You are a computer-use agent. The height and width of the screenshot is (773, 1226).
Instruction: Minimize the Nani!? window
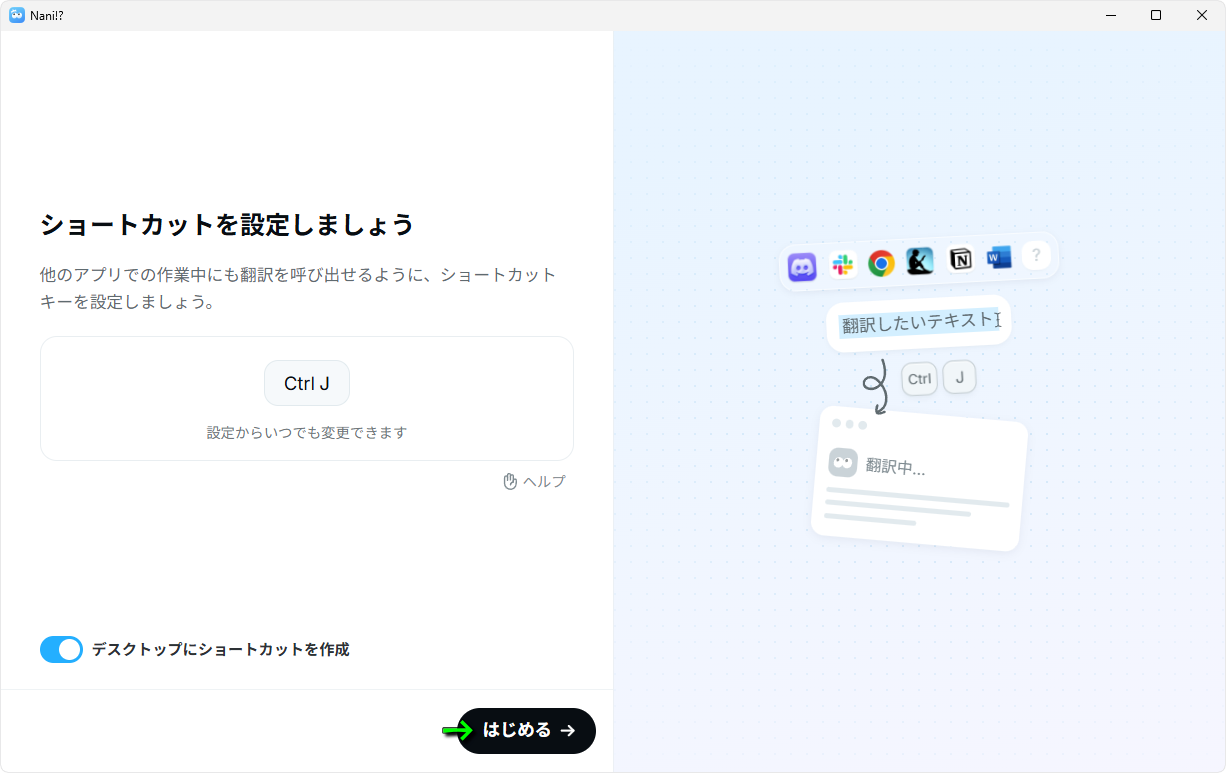pyautogui.click(x=1111, y=15)
